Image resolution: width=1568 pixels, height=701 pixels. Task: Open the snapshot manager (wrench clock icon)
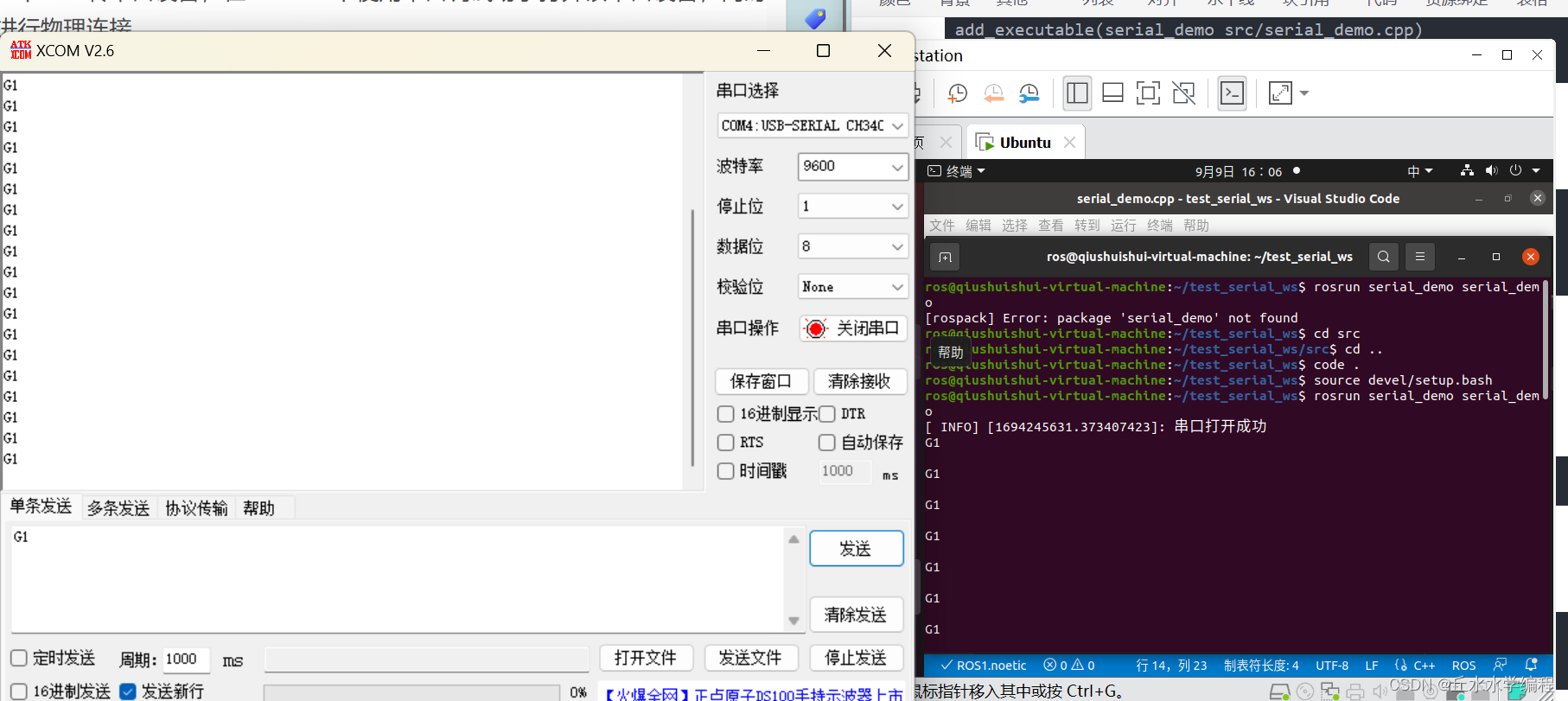1029,93
